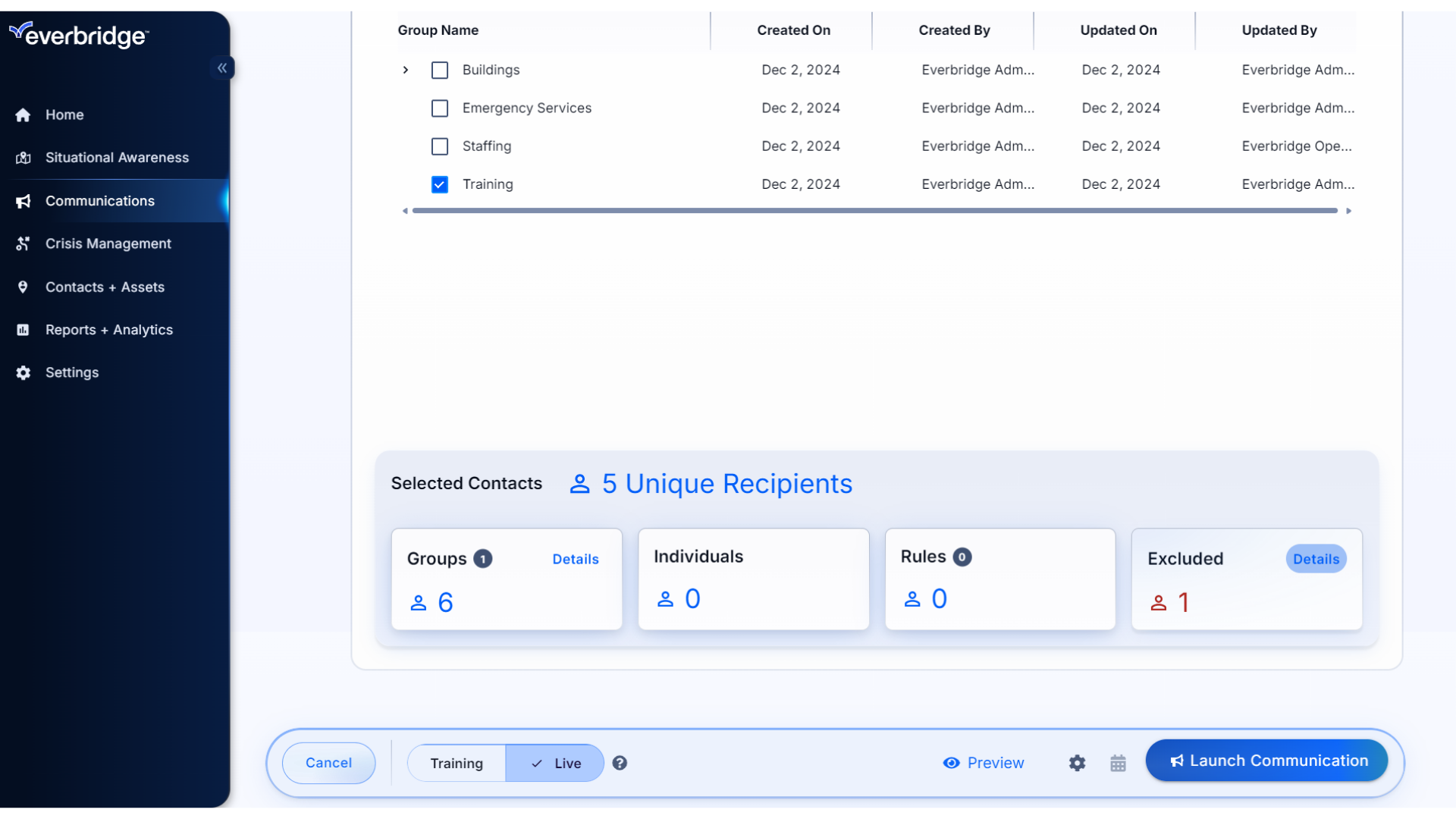The width and height of the screenshot is (1456, 819).
Task: Open the help question mark next to Live
Action: point(620,763)
